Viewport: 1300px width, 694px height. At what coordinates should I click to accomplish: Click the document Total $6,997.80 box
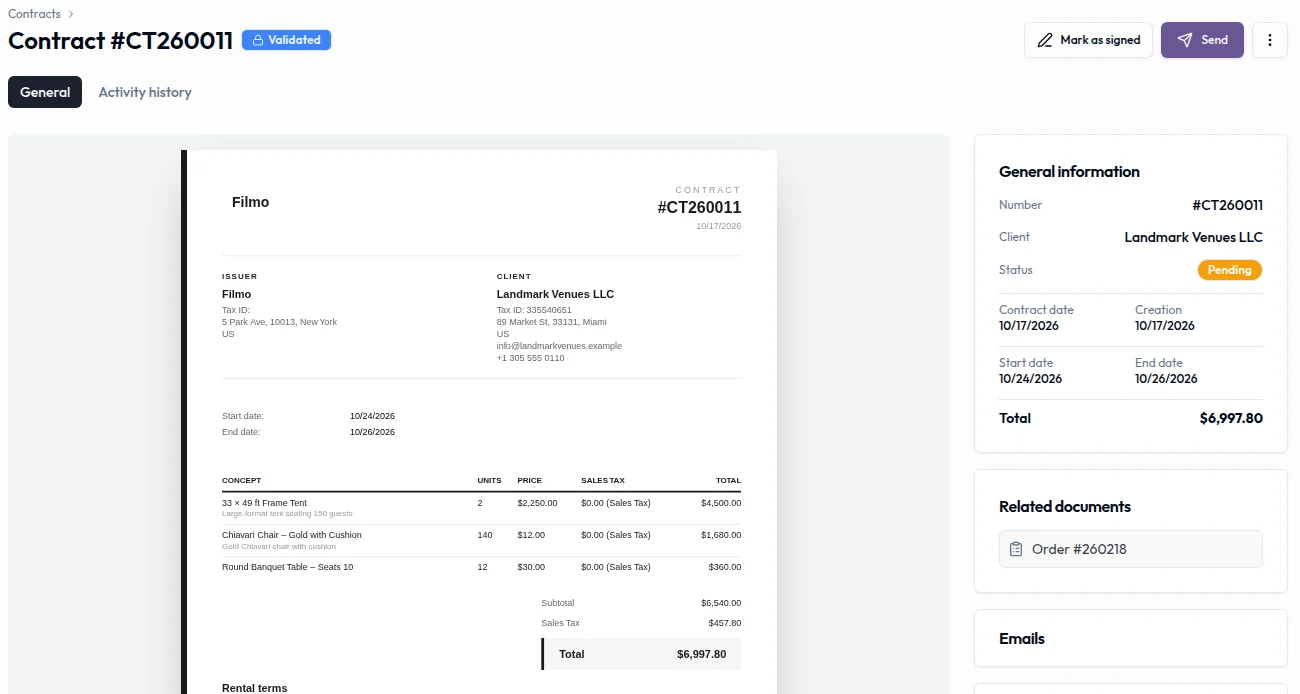641,654
